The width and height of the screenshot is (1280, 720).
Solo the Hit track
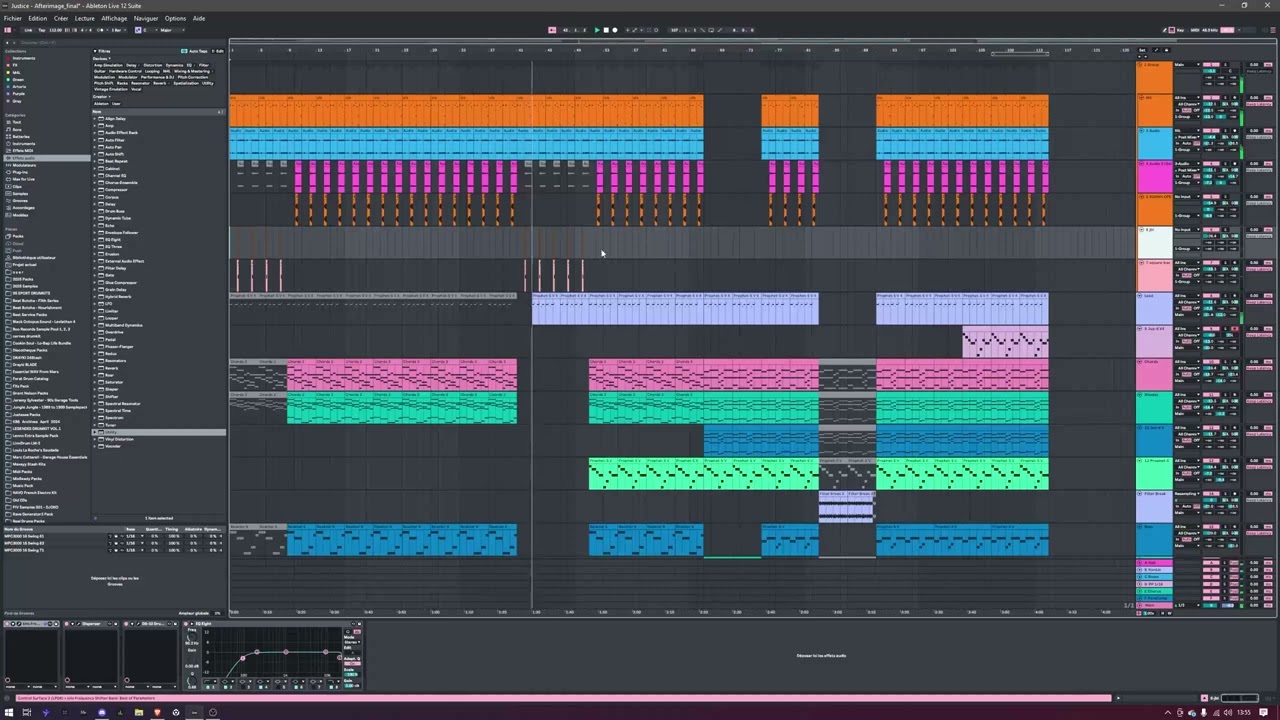pos(1225,98)
